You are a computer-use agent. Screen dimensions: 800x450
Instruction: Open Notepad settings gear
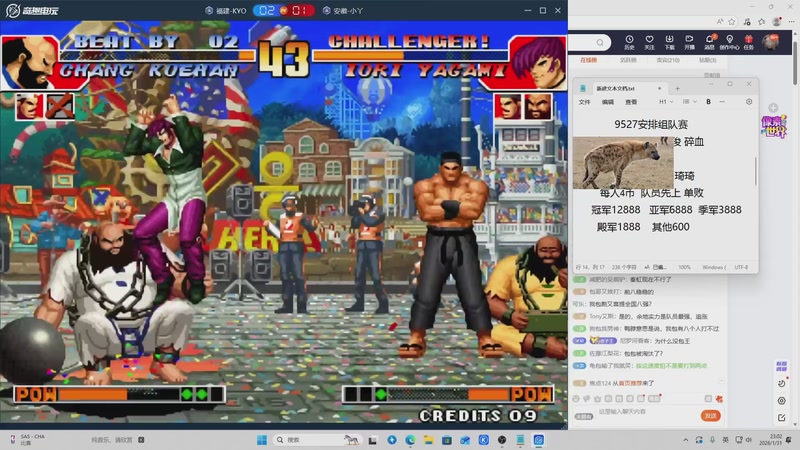749,102
